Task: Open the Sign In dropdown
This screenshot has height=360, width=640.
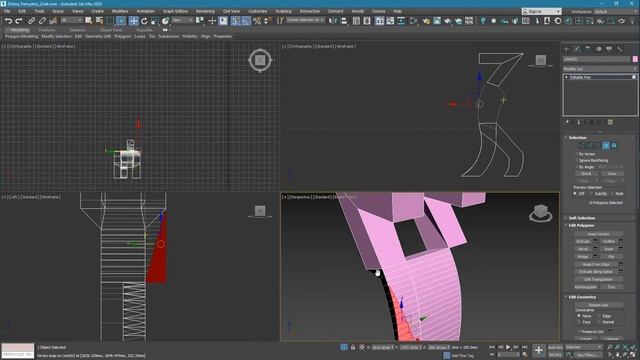Action: point(541,11)
